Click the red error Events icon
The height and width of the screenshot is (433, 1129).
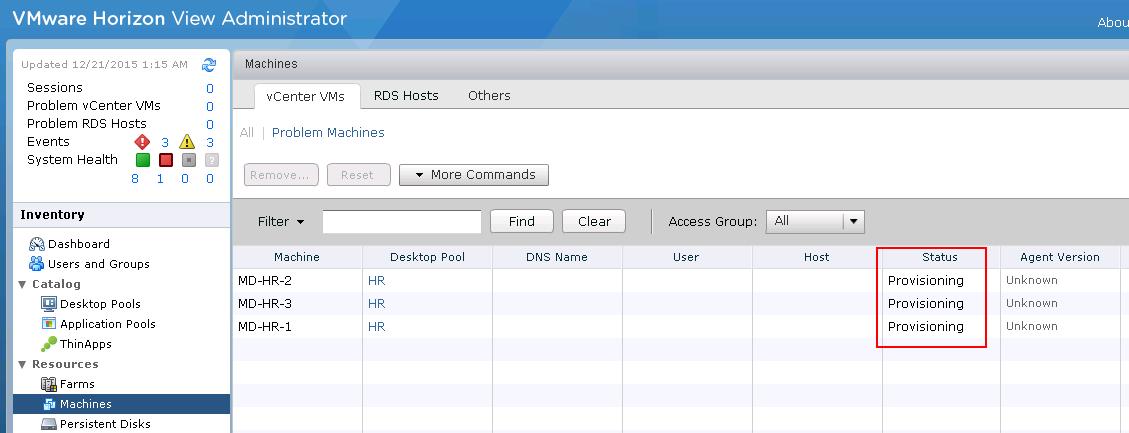pyautogui.click(x=142, y=142)
